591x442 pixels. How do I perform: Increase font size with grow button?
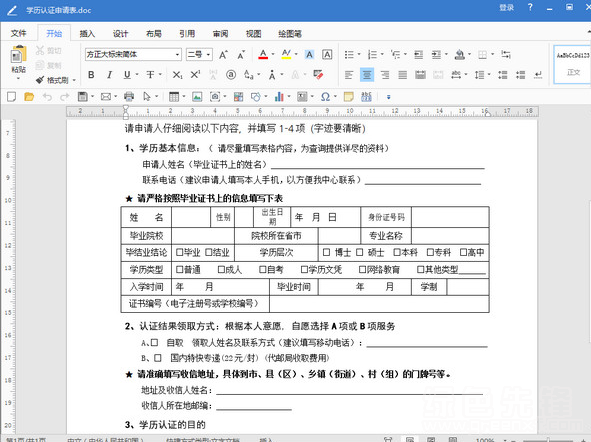click(x=224, y=55)
